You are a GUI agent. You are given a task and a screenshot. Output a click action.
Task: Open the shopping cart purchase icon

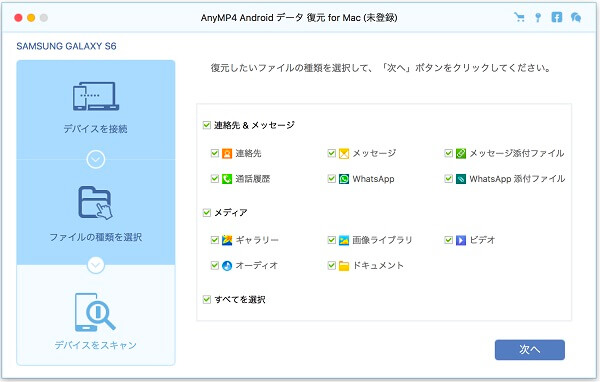519,17
